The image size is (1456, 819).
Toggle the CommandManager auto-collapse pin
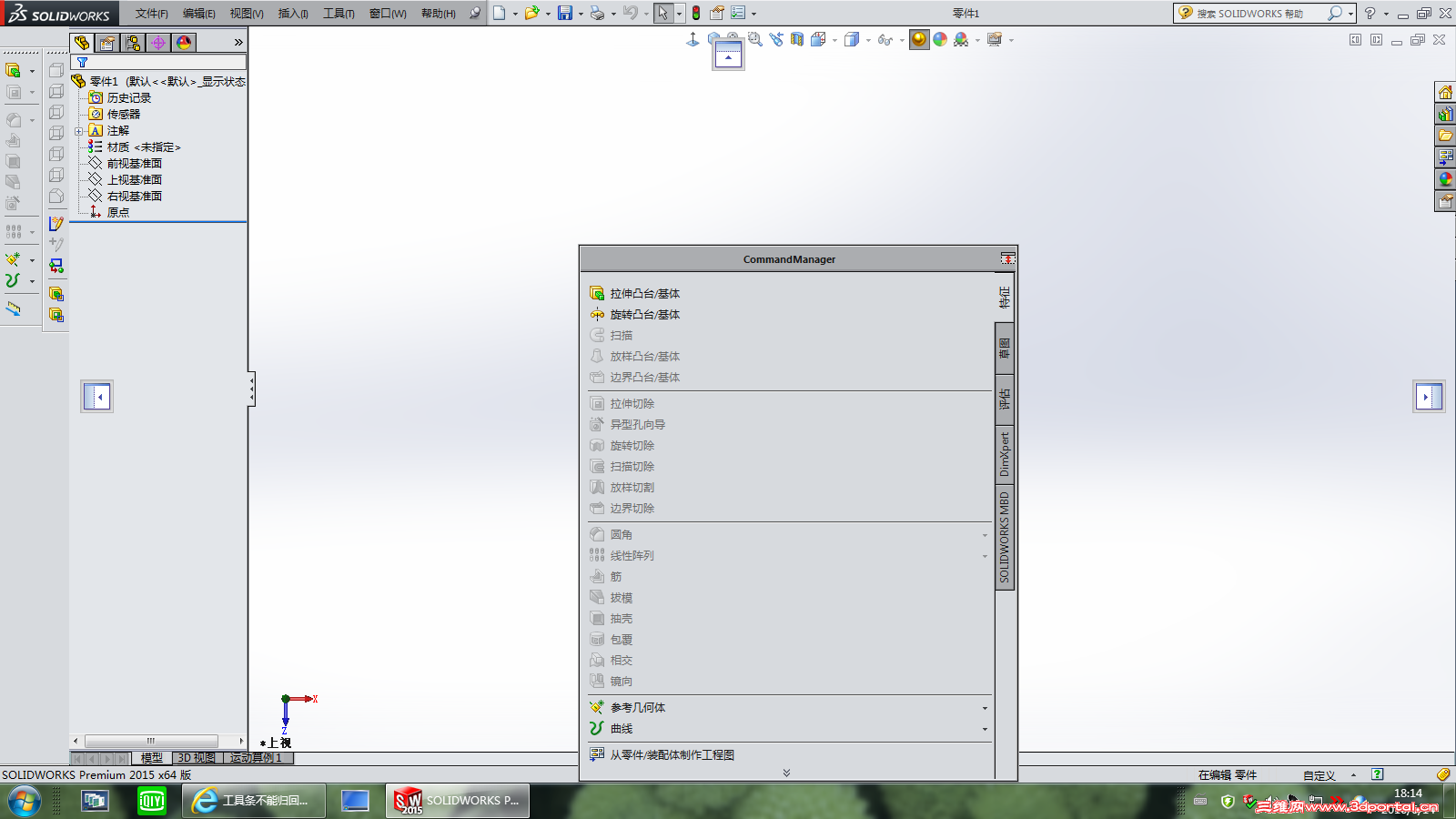point(1007,259)
